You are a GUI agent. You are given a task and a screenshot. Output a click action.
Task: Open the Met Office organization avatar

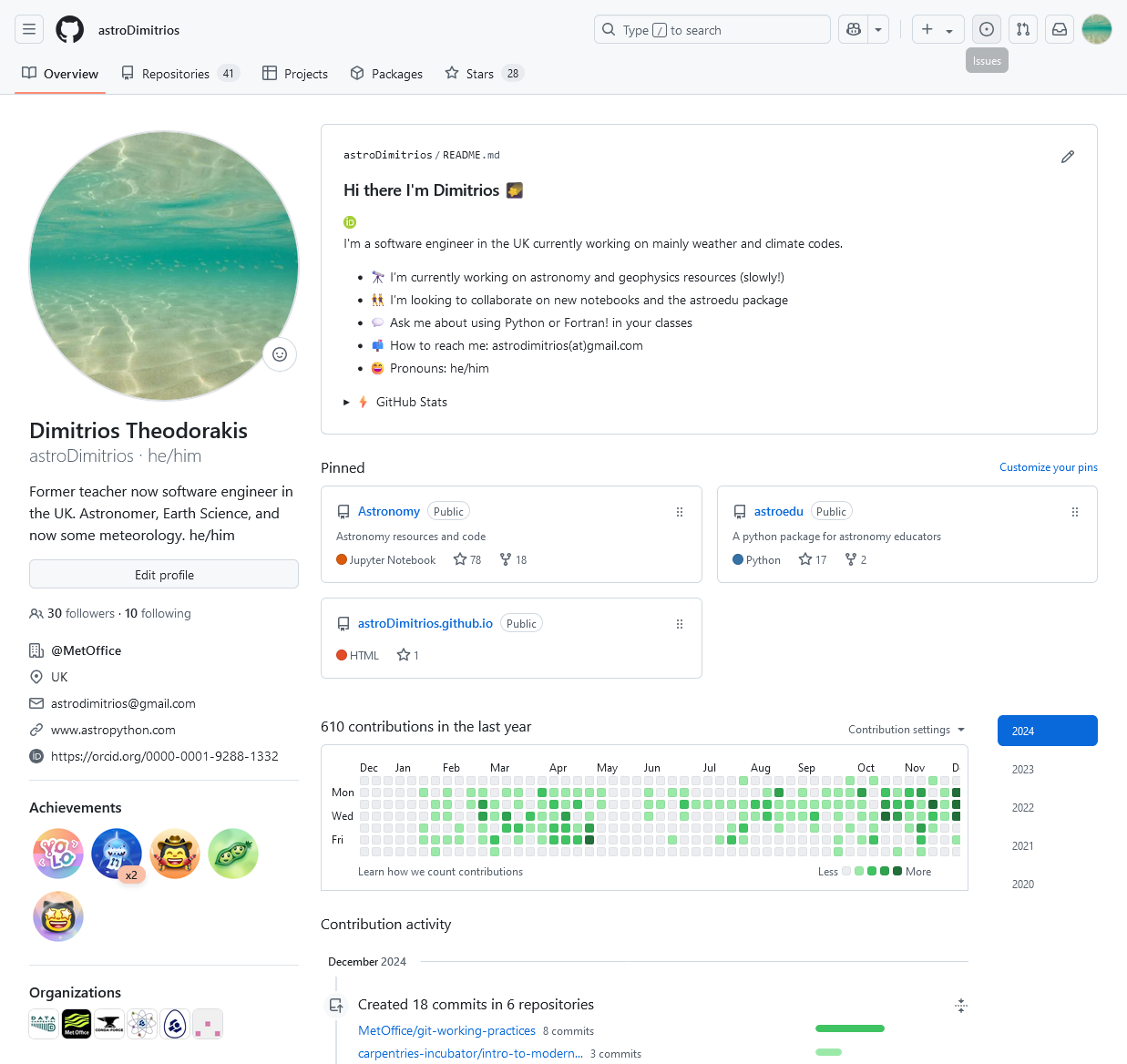(77, 1024)
